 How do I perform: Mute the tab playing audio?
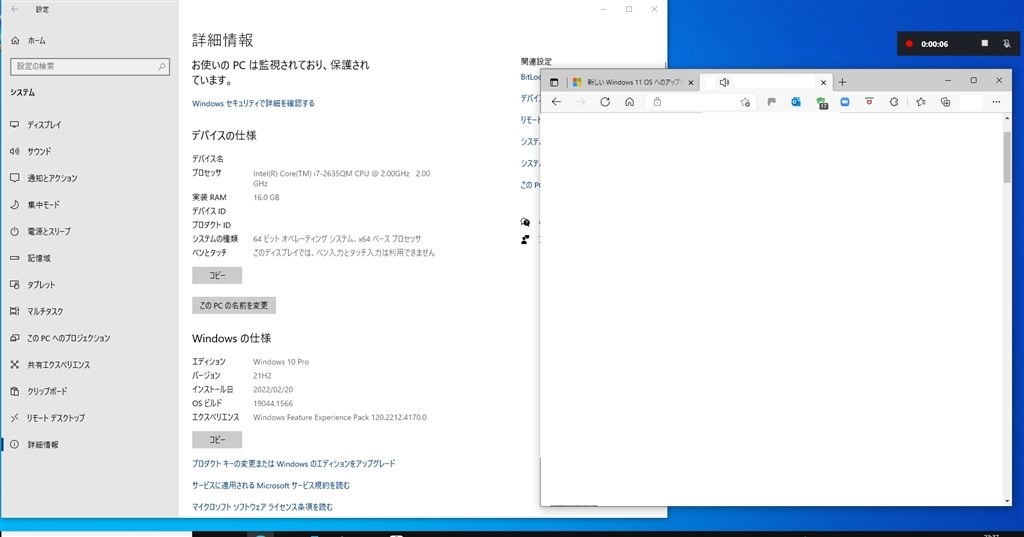click(x=724, y=82)
